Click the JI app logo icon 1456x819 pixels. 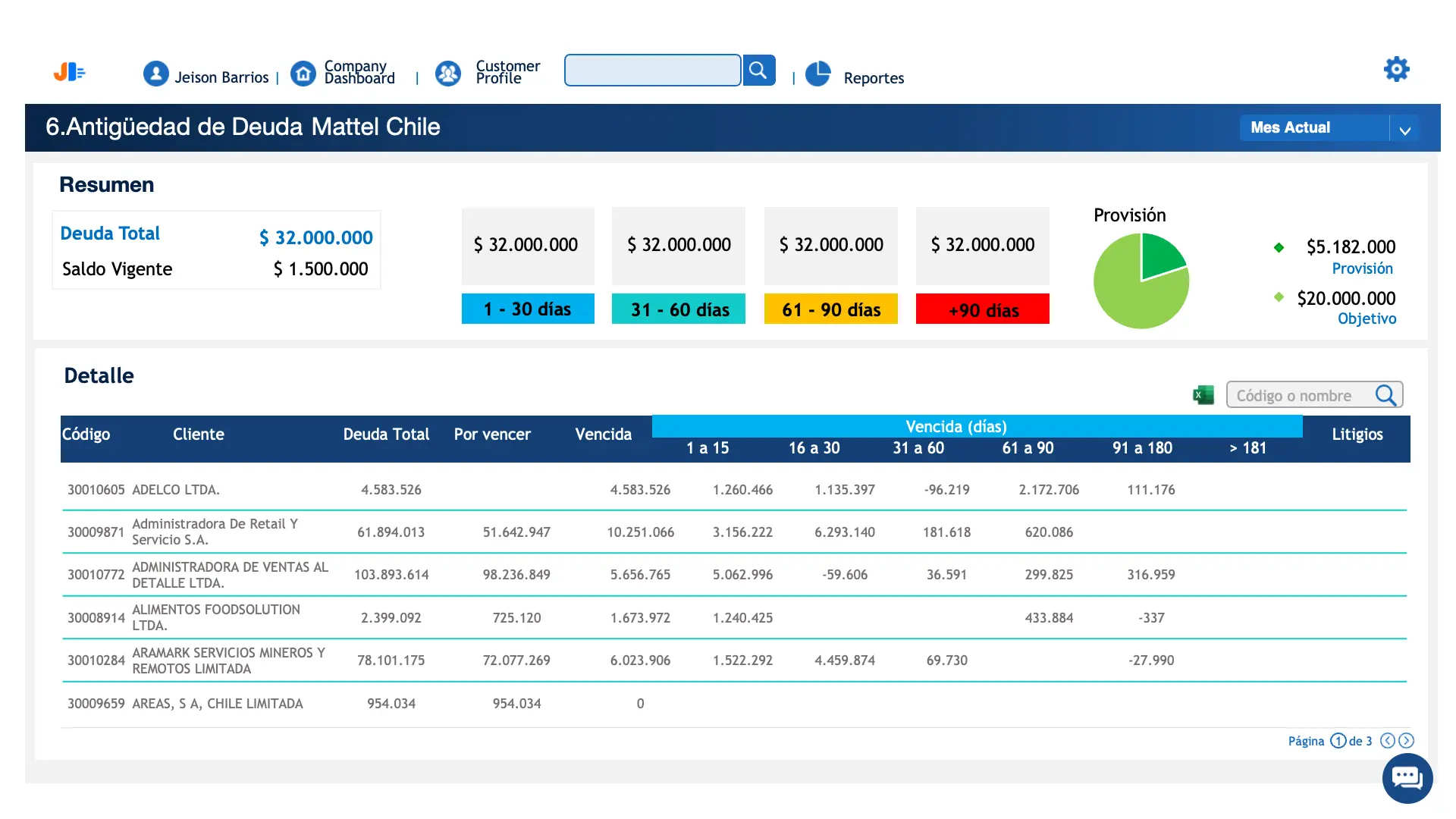pos(69,72)
